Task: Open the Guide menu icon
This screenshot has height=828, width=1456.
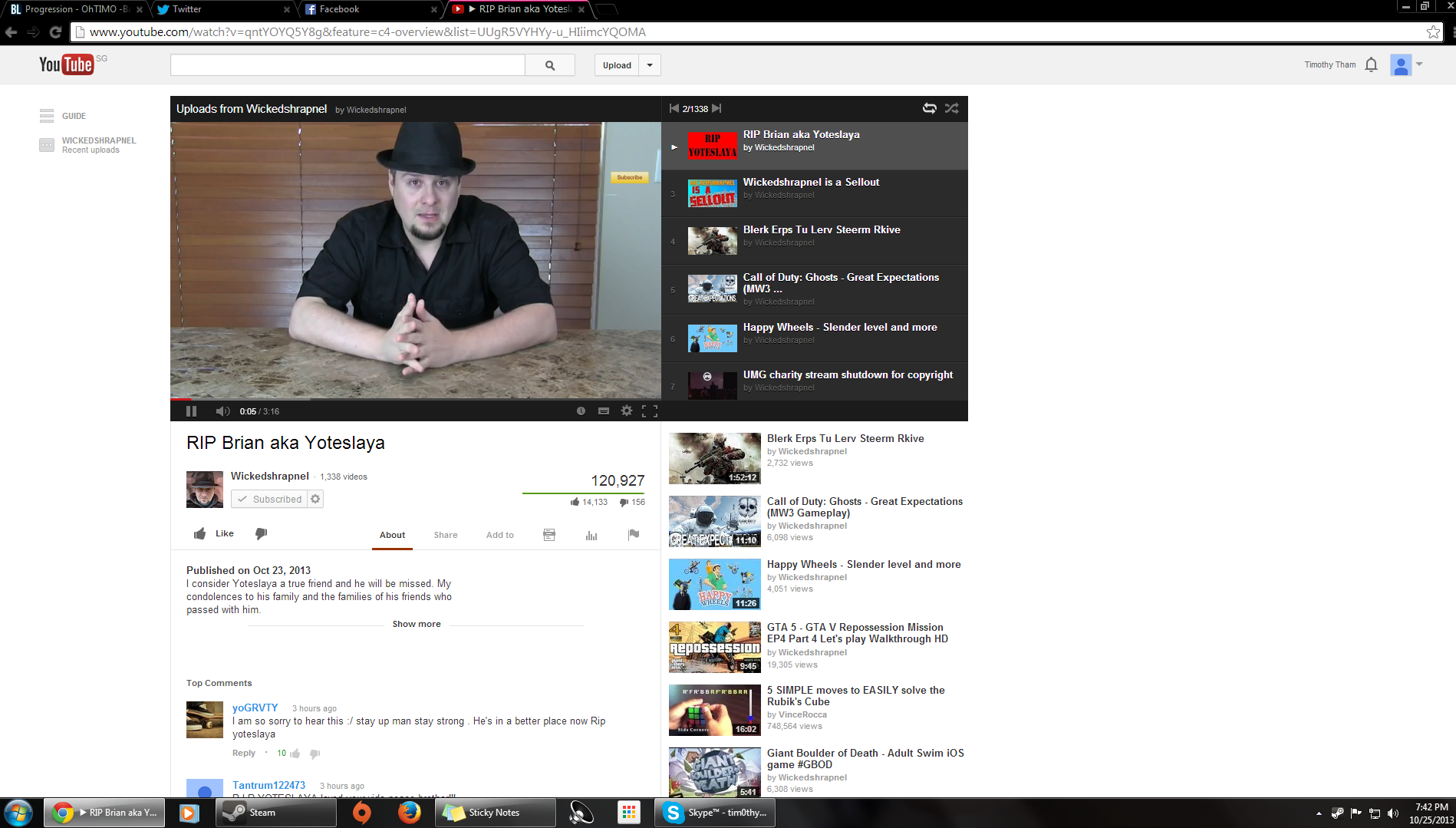Action: click(x=47, y=116)
